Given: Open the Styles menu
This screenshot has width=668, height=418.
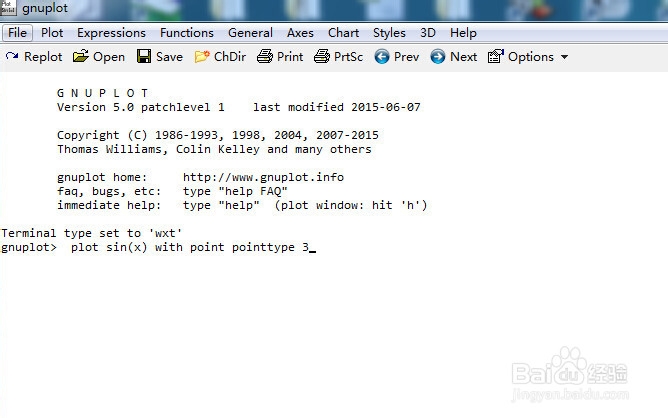Looking at the screenshot, I should point(390,32).
